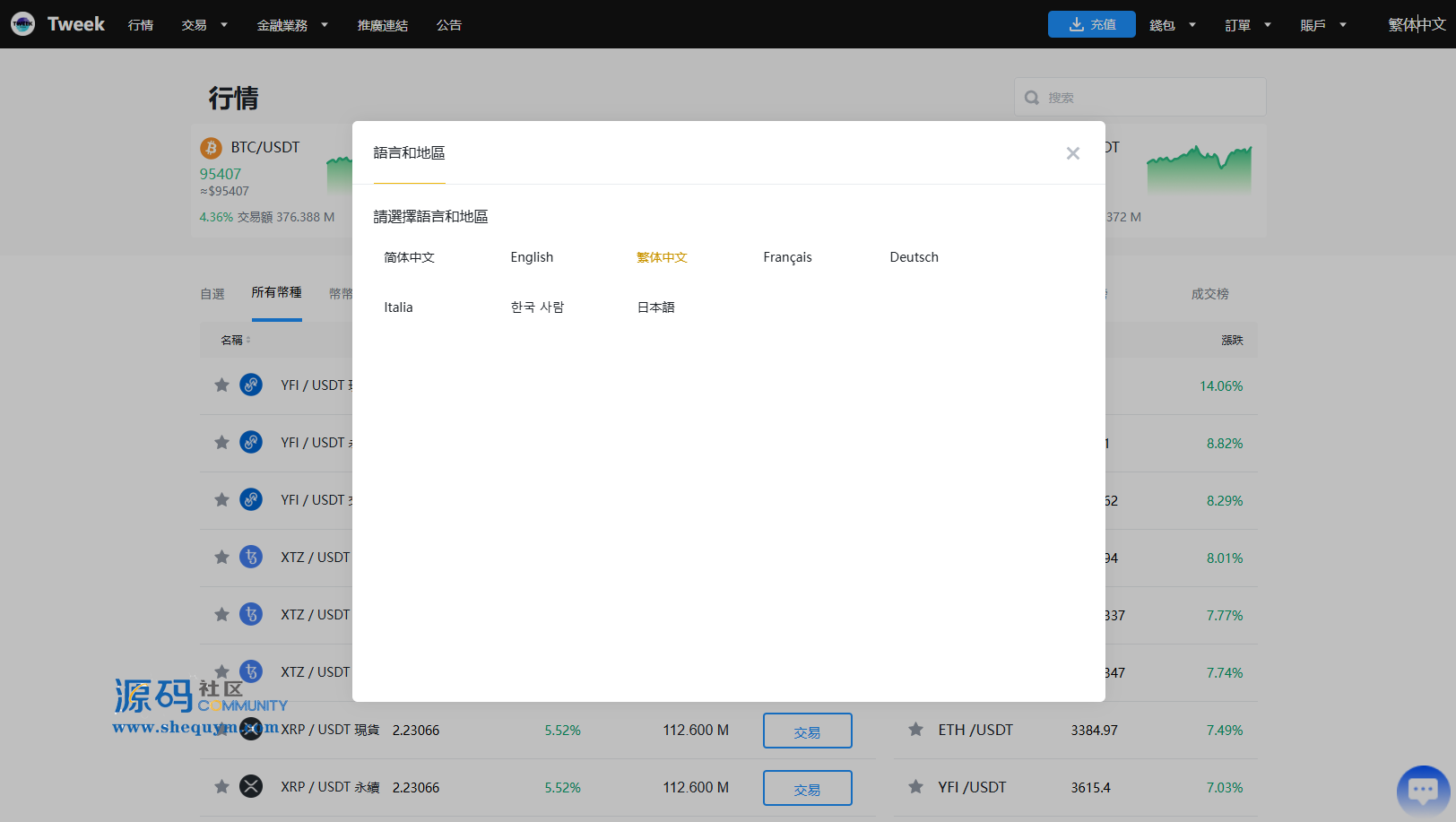
Task: Expand the 交易 dropdown menu
Action: pyautogui.click(x=204, y=25)
